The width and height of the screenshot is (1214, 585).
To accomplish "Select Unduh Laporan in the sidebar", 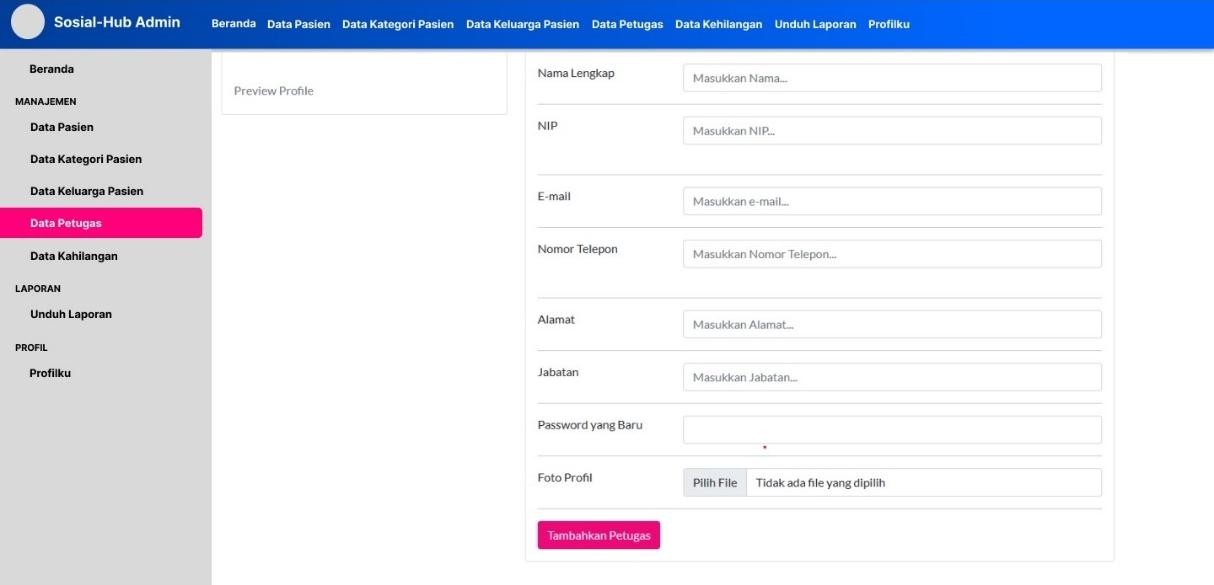I will click(71, 314).
